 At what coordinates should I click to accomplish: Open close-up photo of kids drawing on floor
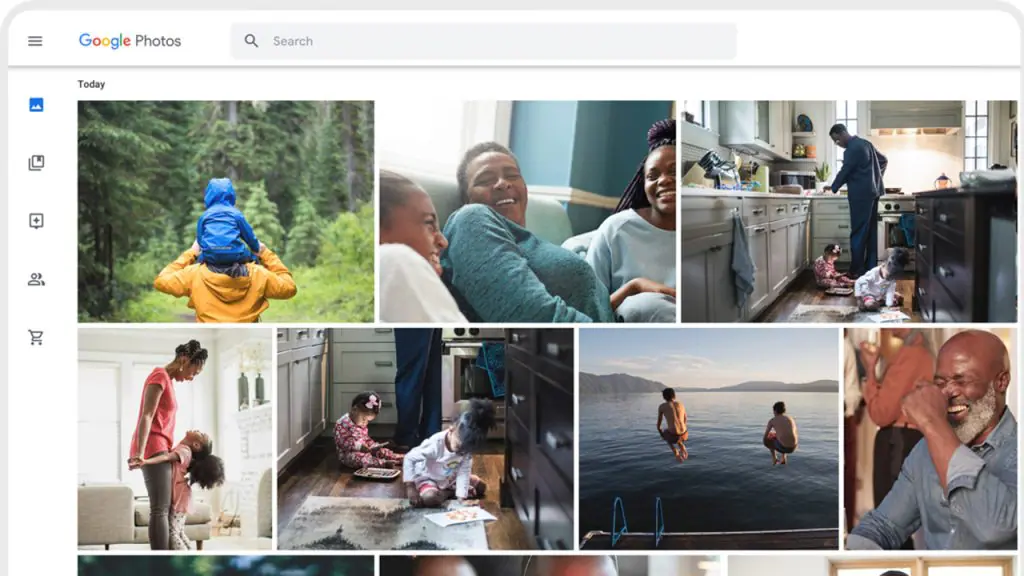pyautogui.click(x=425, y=438)
